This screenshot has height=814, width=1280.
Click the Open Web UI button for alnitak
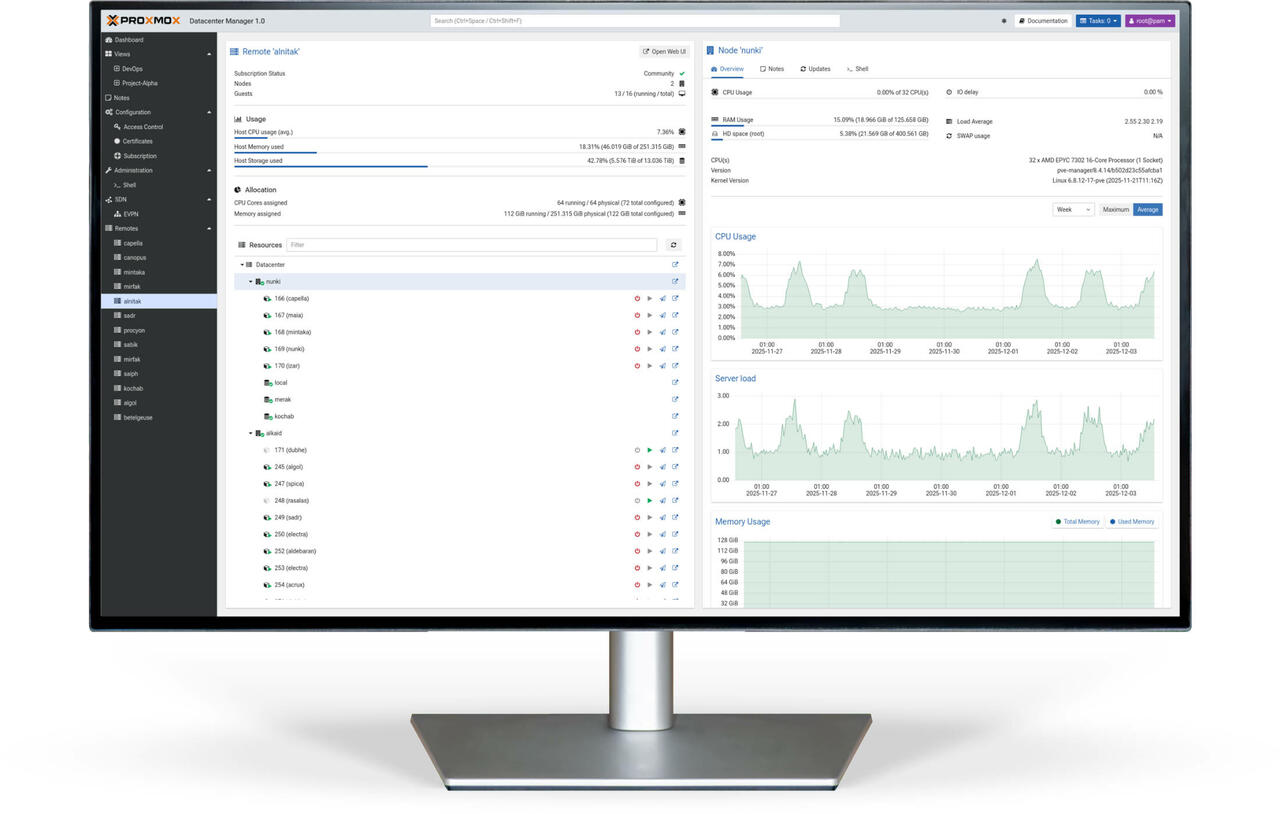(x=663, y=50)
